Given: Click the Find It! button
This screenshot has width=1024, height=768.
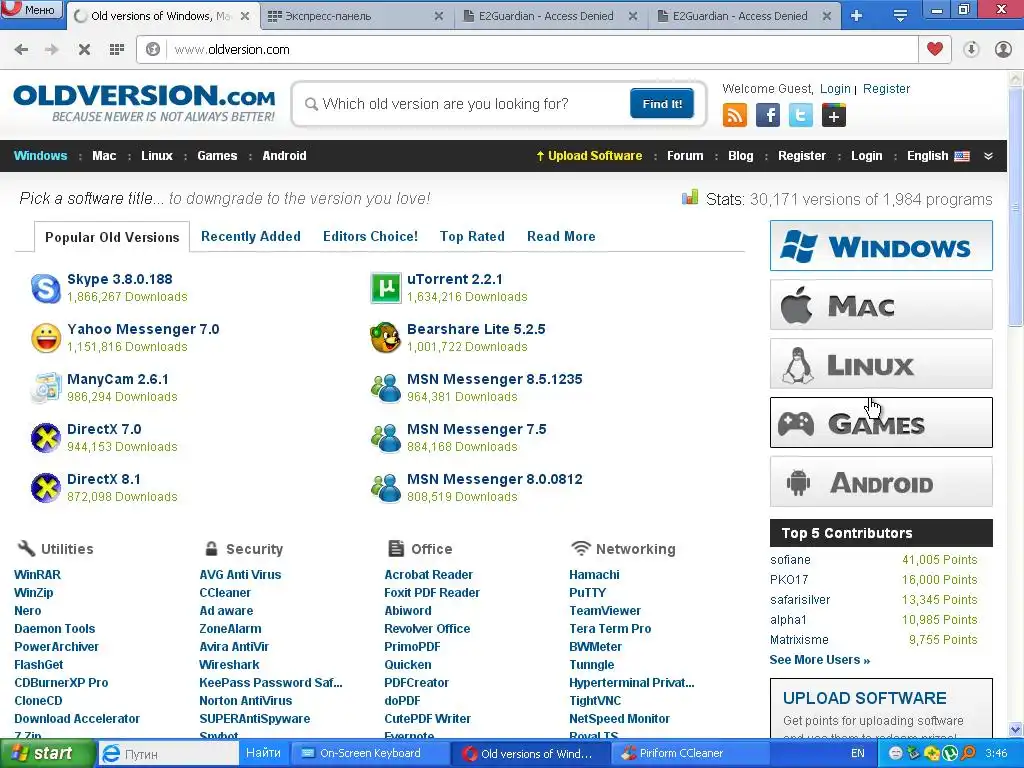Looking at the screenshot, I should (x=662, y=104).
